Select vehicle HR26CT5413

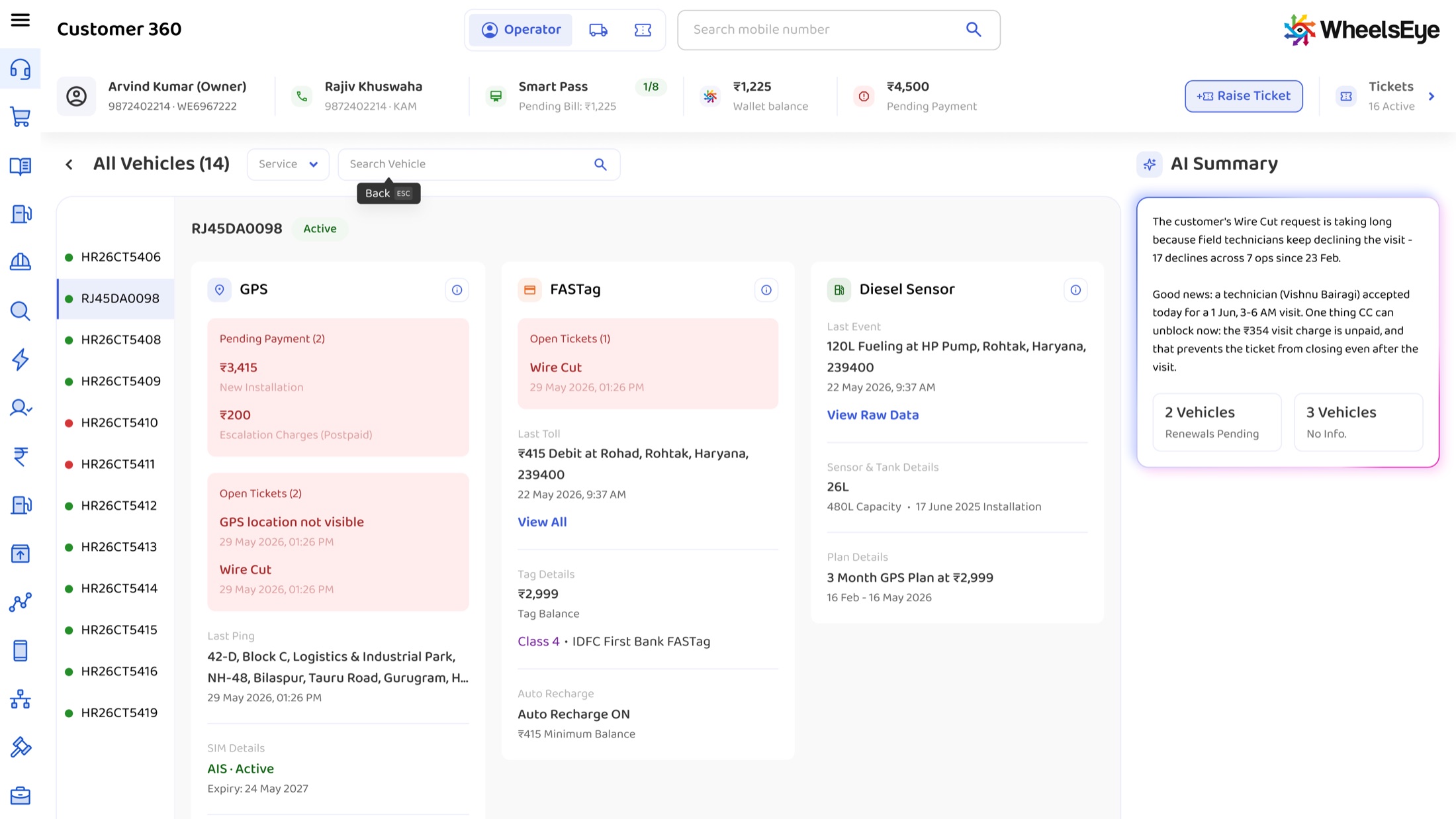[x=115, y=547]
